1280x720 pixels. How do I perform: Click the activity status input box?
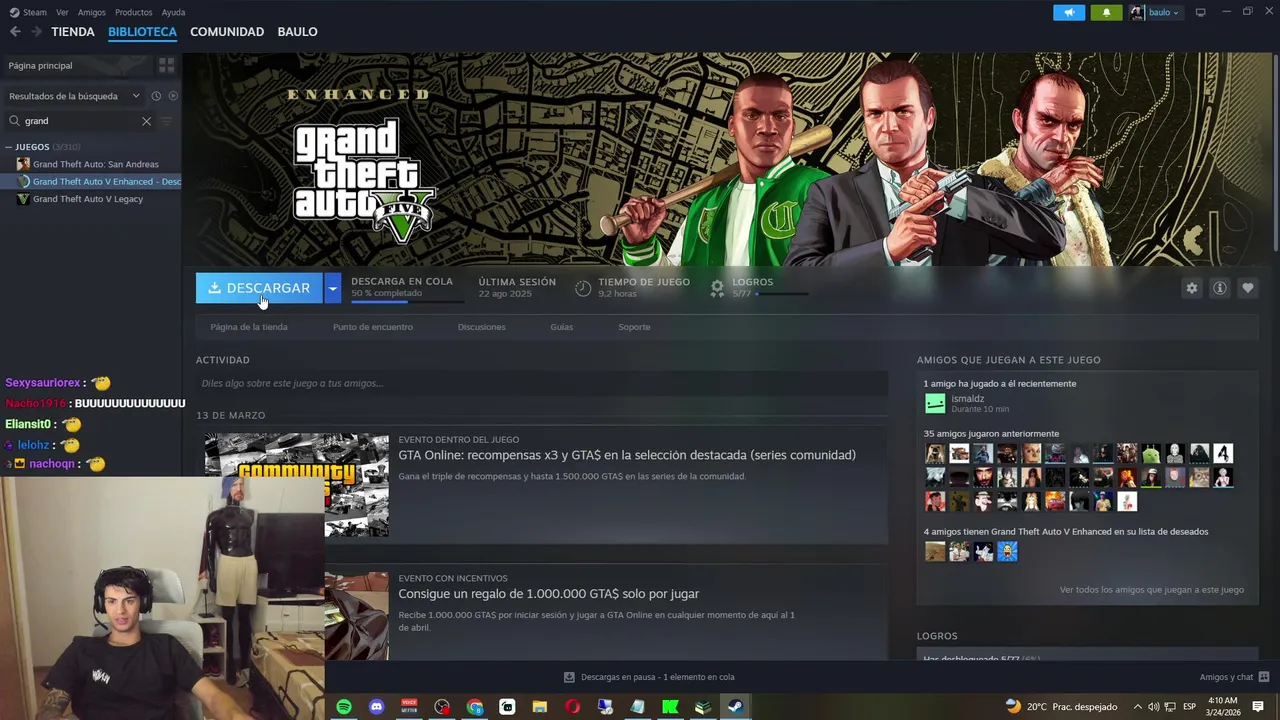click(x=541, y=383)
